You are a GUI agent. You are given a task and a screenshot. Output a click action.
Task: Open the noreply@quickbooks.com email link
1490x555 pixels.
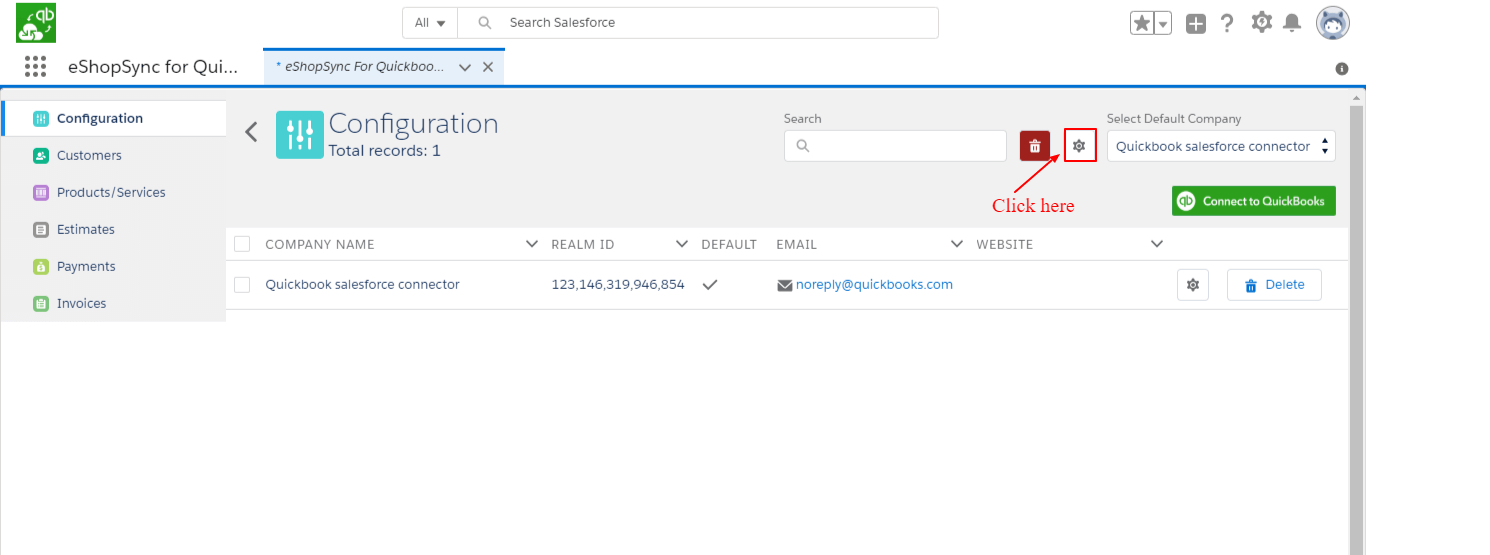[873, 285]
